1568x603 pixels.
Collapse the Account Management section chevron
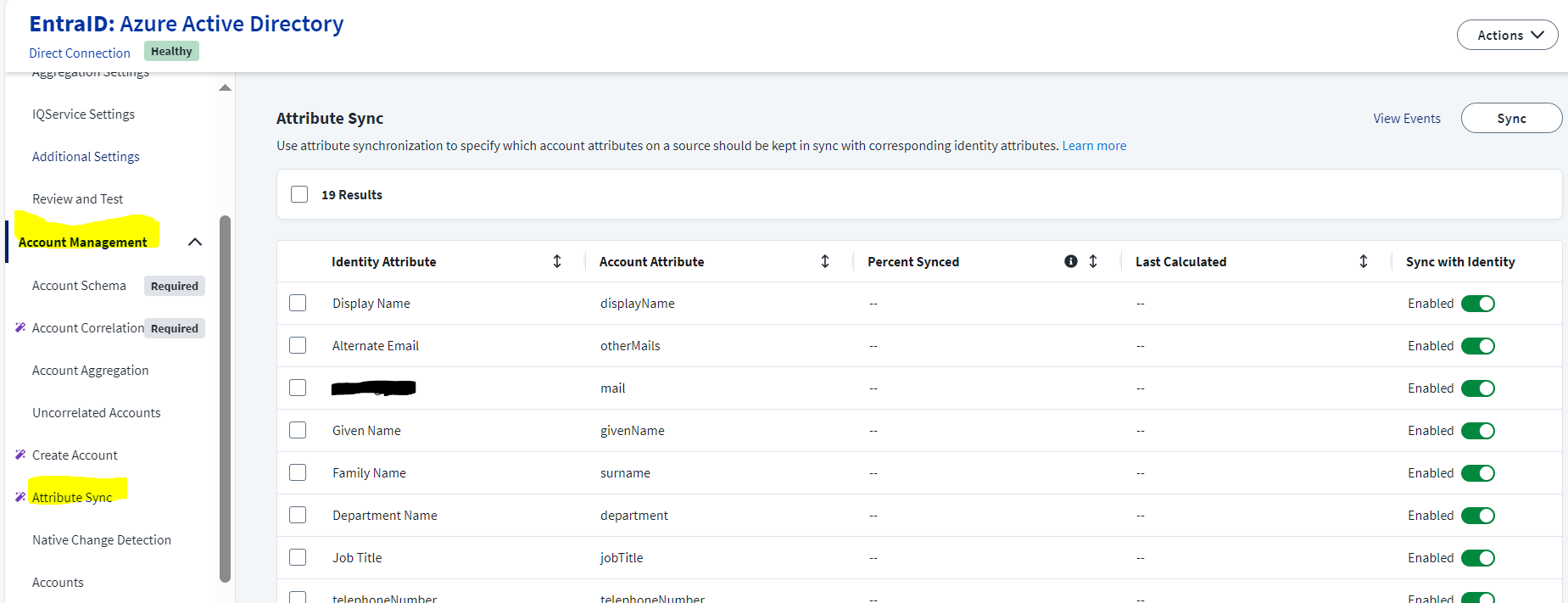[195, 242]
